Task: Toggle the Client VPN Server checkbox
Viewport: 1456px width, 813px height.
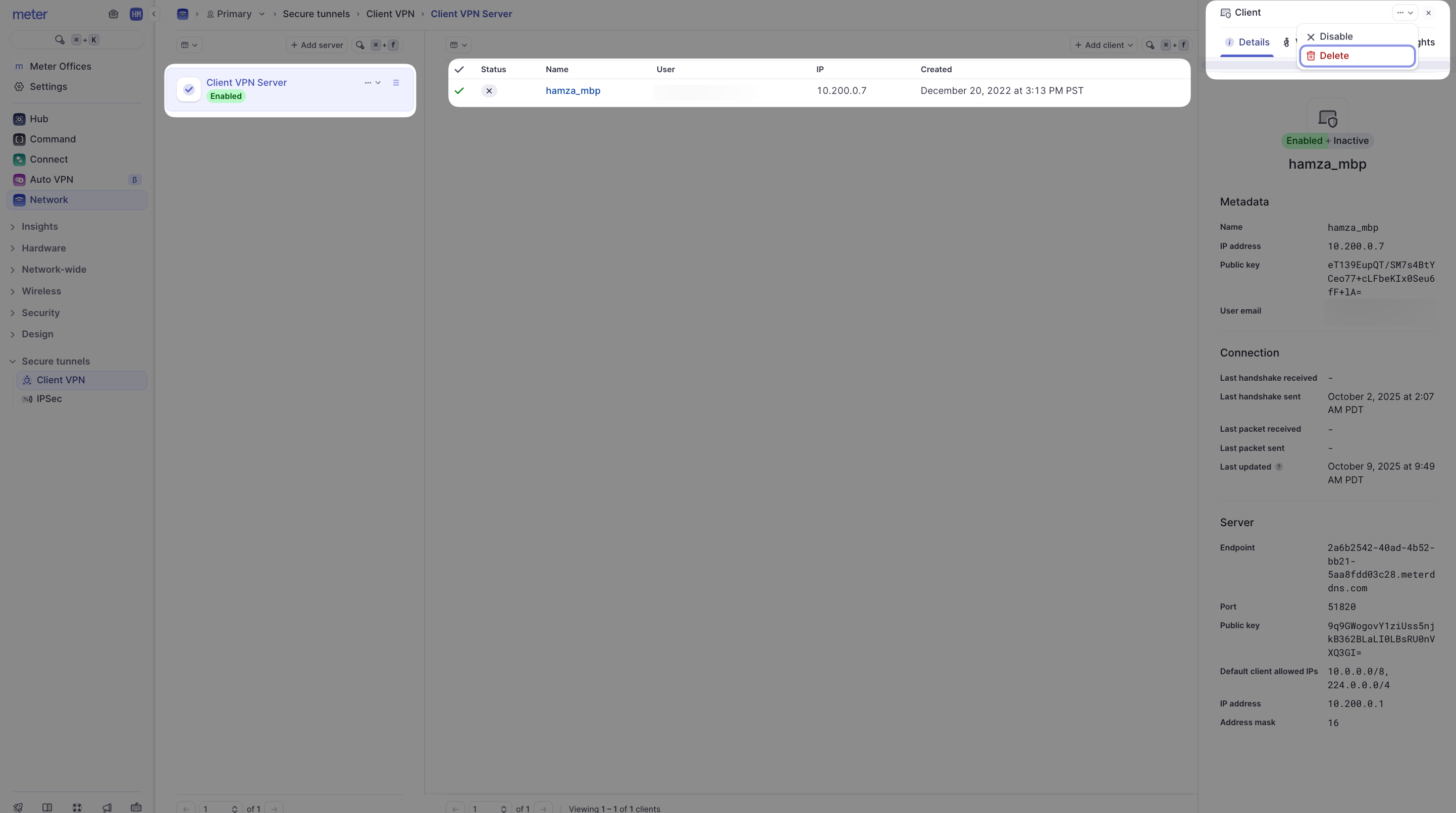Action: point(188,89)
